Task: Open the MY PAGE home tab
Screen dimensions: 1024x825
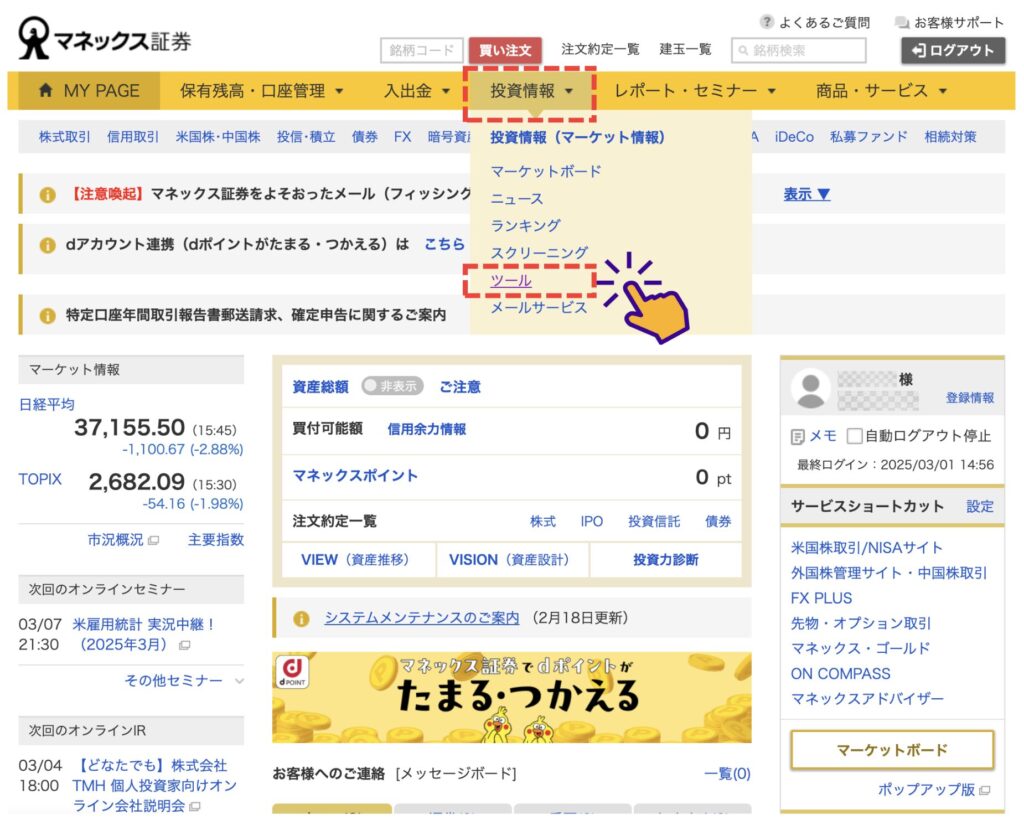Action: coord(89,91)
